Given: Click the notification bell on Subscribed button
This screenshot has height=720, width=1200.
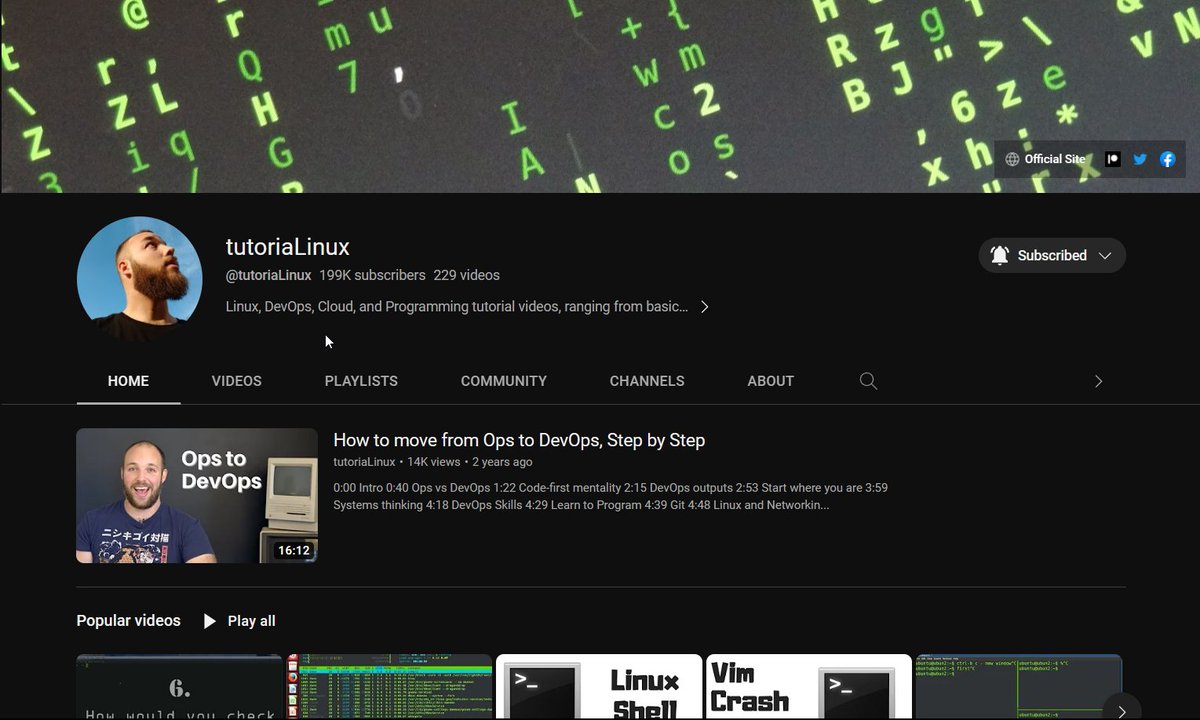Looking at the screenshot, I should pos(1000,255).
